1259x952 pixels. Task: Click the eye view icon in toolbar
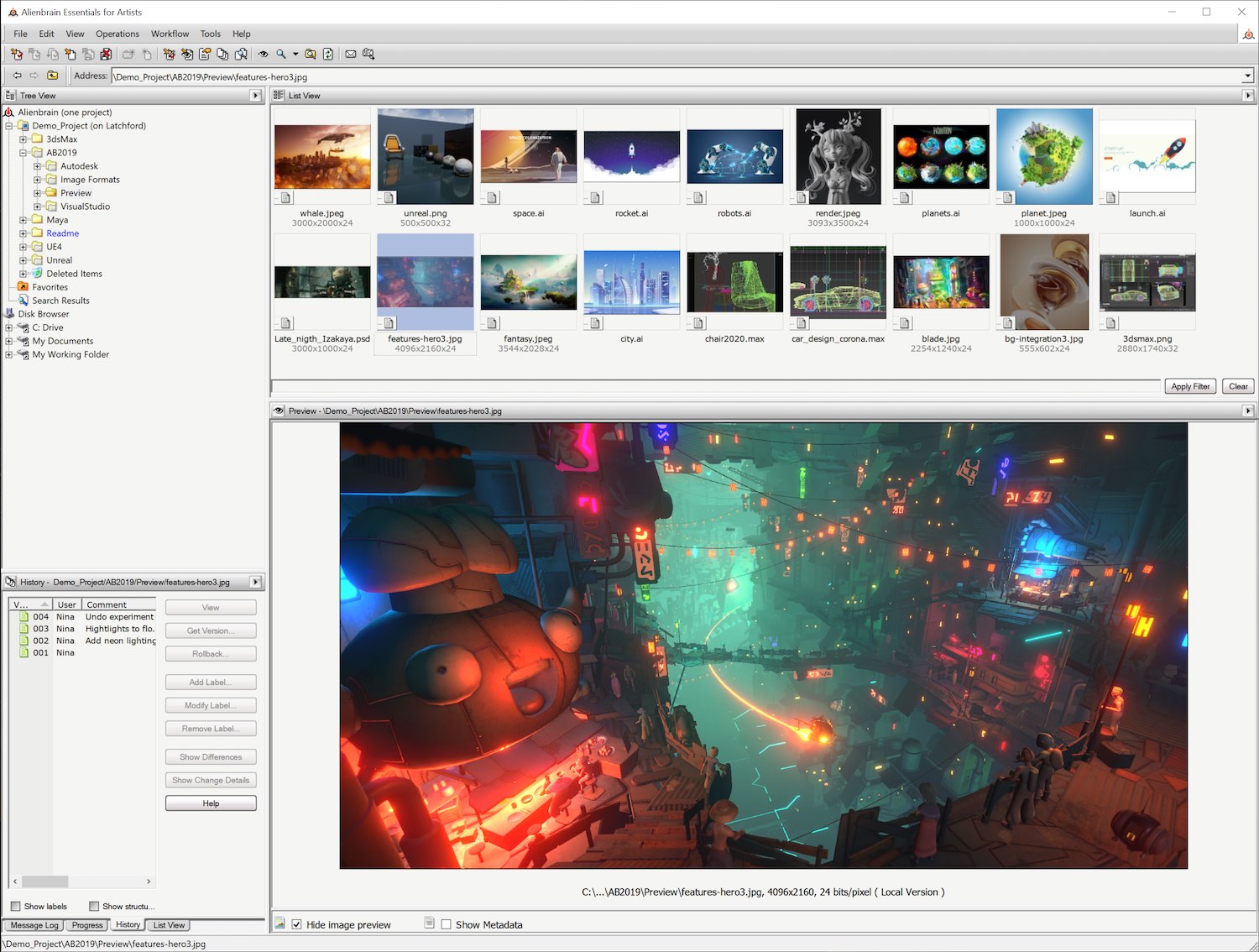(263, 55)
